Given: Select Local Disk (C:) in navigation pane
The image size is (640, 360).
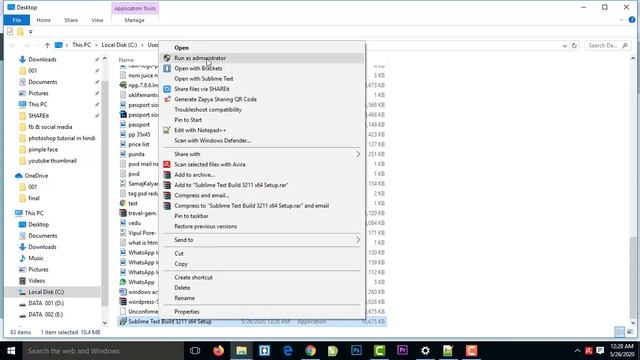Looking at the screenshot, I should click(x=46, y=292).
